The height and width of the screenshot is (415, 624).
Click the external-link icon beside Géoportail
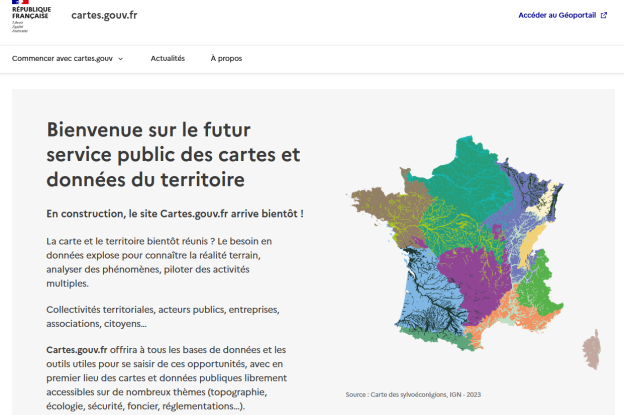(x=604, y=16)
